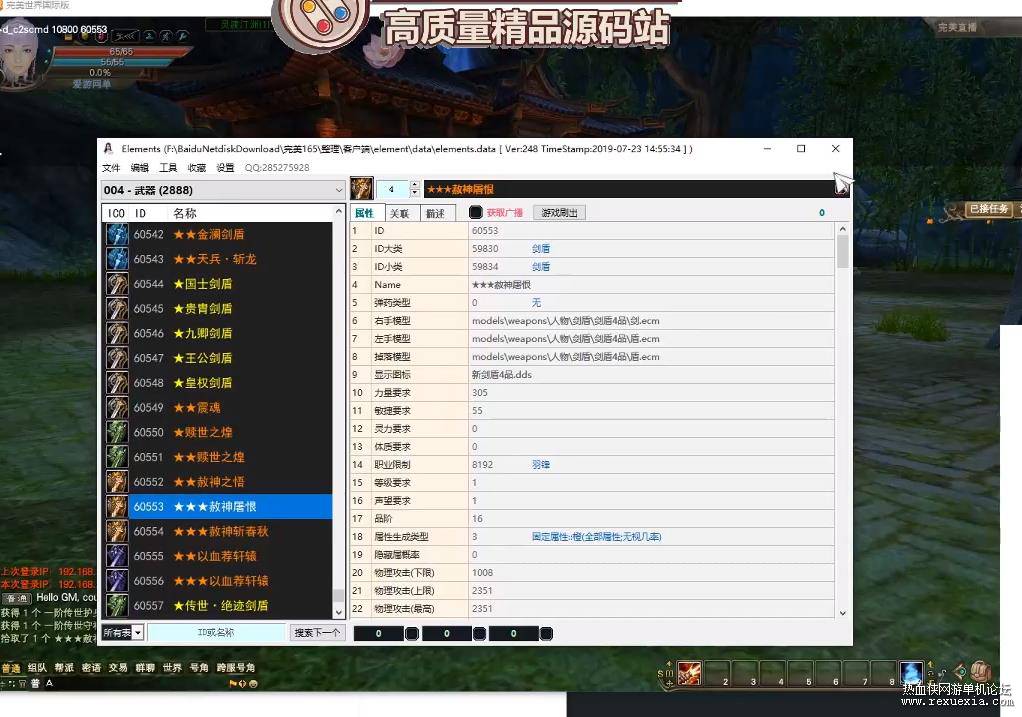Click the icon of item 60557 传世·绝迹剑盾
The height and width of the screenshot is (717, 1022).
117,606
